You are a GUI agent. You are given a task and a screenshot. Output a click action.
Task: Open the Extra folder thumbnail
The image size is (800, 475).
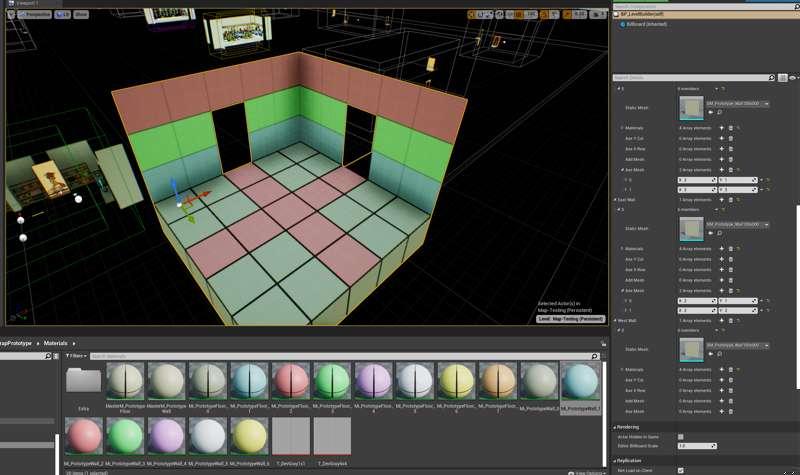tap(84, 381)
